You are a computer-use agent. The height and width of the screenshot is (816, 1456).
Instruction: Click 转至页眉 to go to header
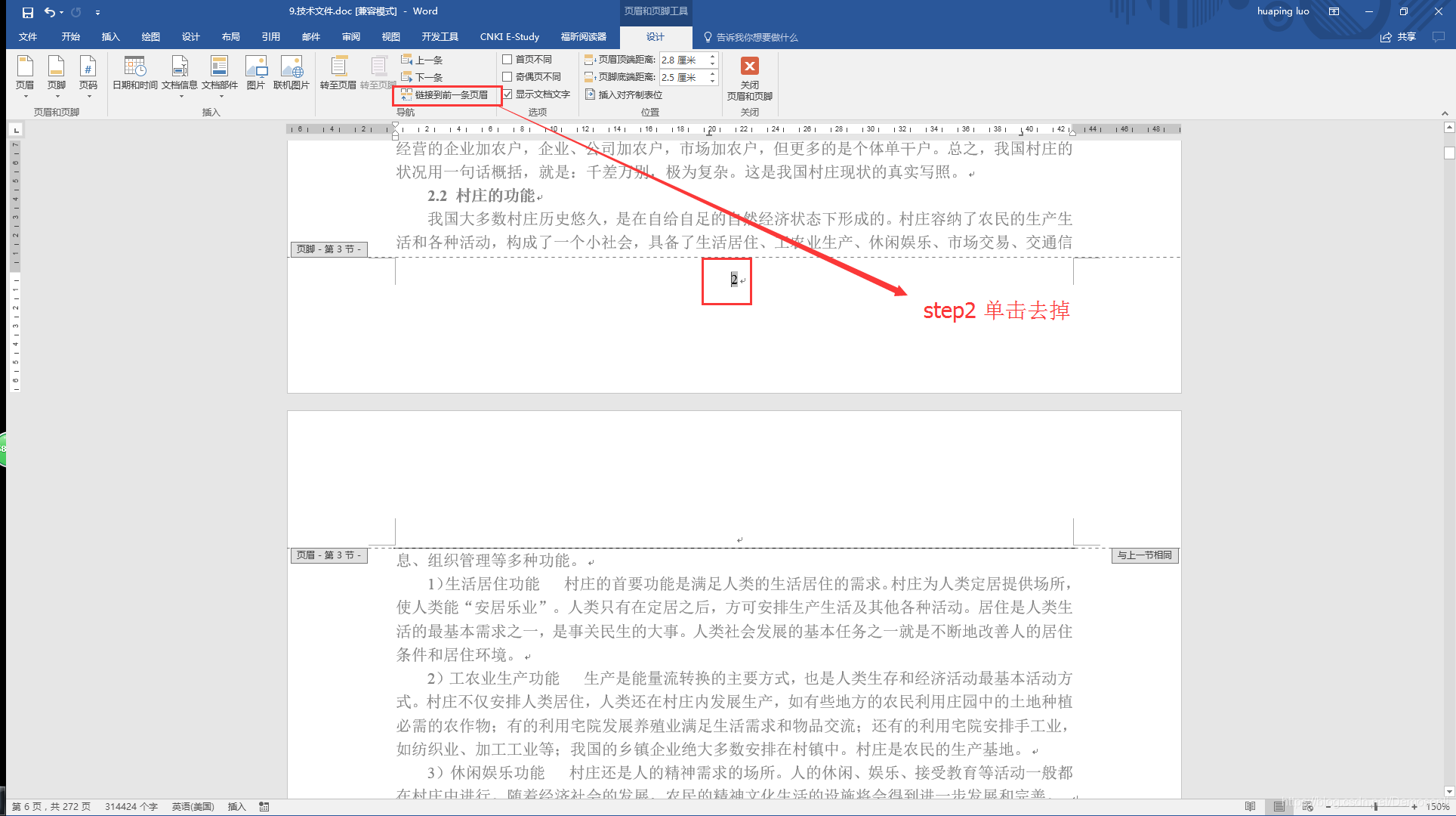click(x=338, y=73)
